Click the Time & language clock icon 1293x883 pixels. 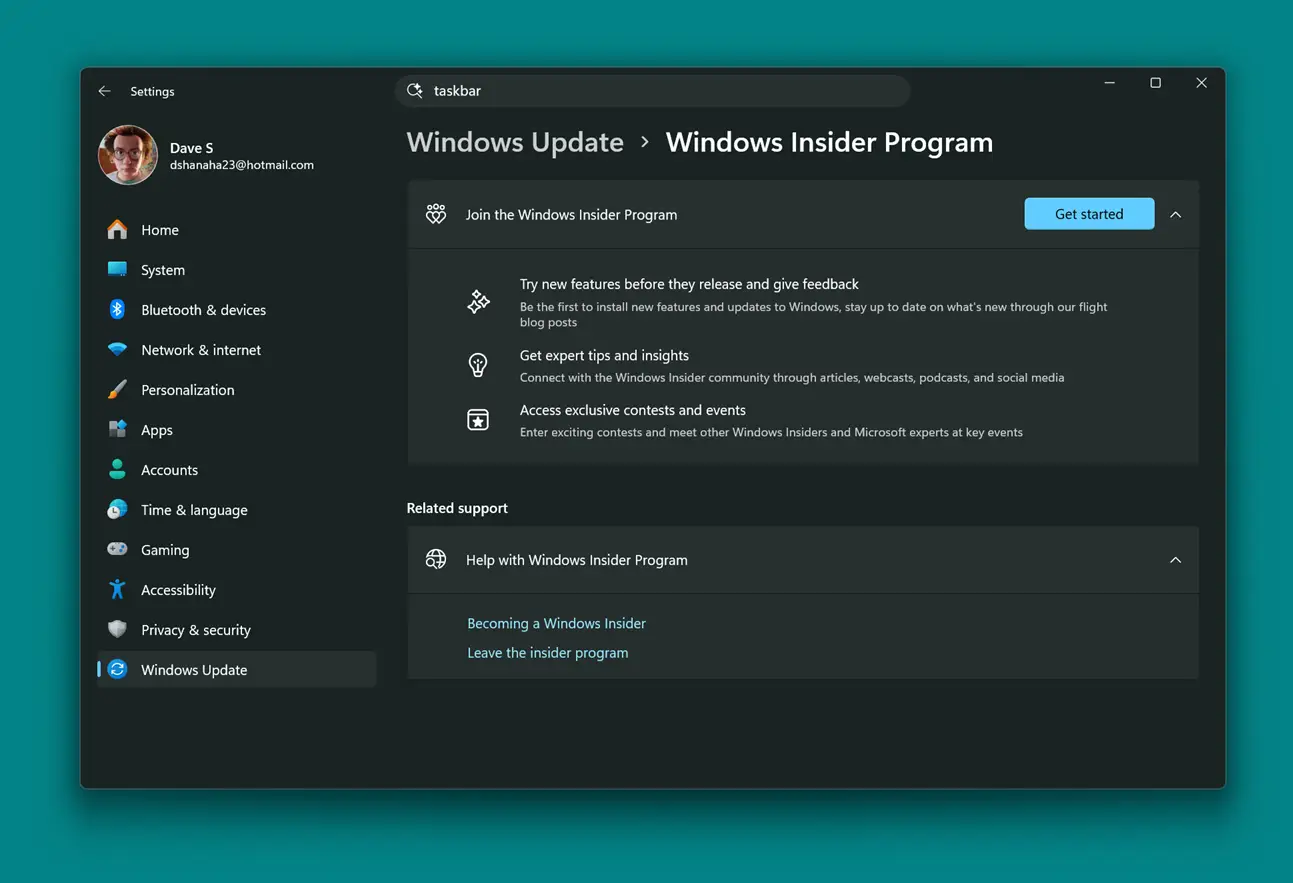(x=117, y=510)
